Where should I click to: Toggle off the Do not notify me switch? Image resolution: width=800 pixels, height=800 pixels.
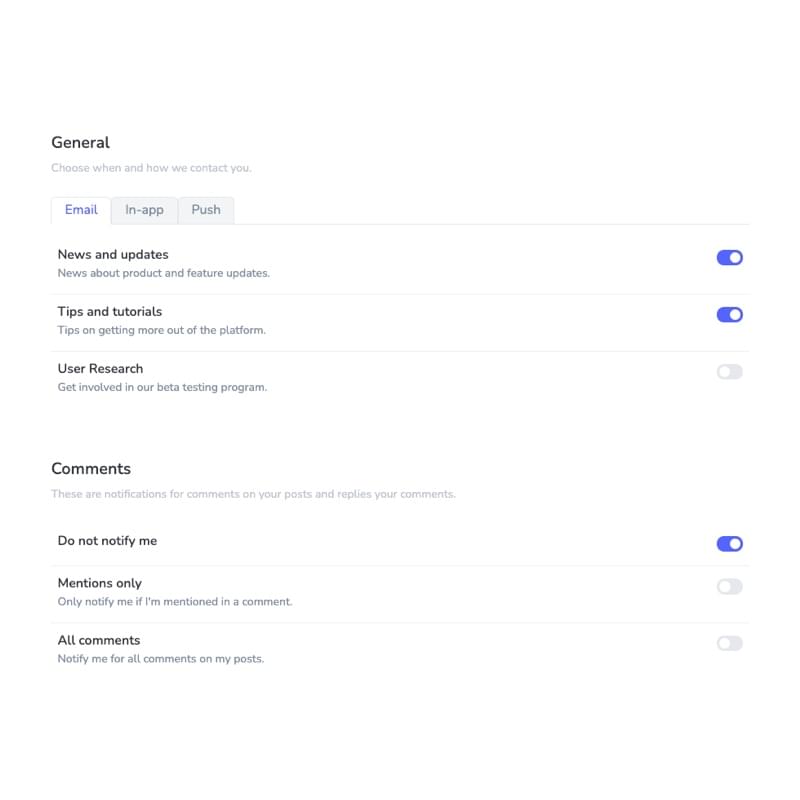(x=730, y=544)
